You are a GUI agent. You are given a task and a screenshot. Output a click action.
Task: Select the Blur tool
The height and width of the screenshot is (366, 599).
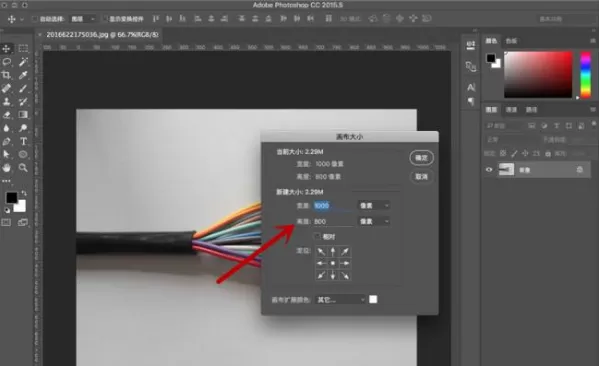(x=6, y=128)
